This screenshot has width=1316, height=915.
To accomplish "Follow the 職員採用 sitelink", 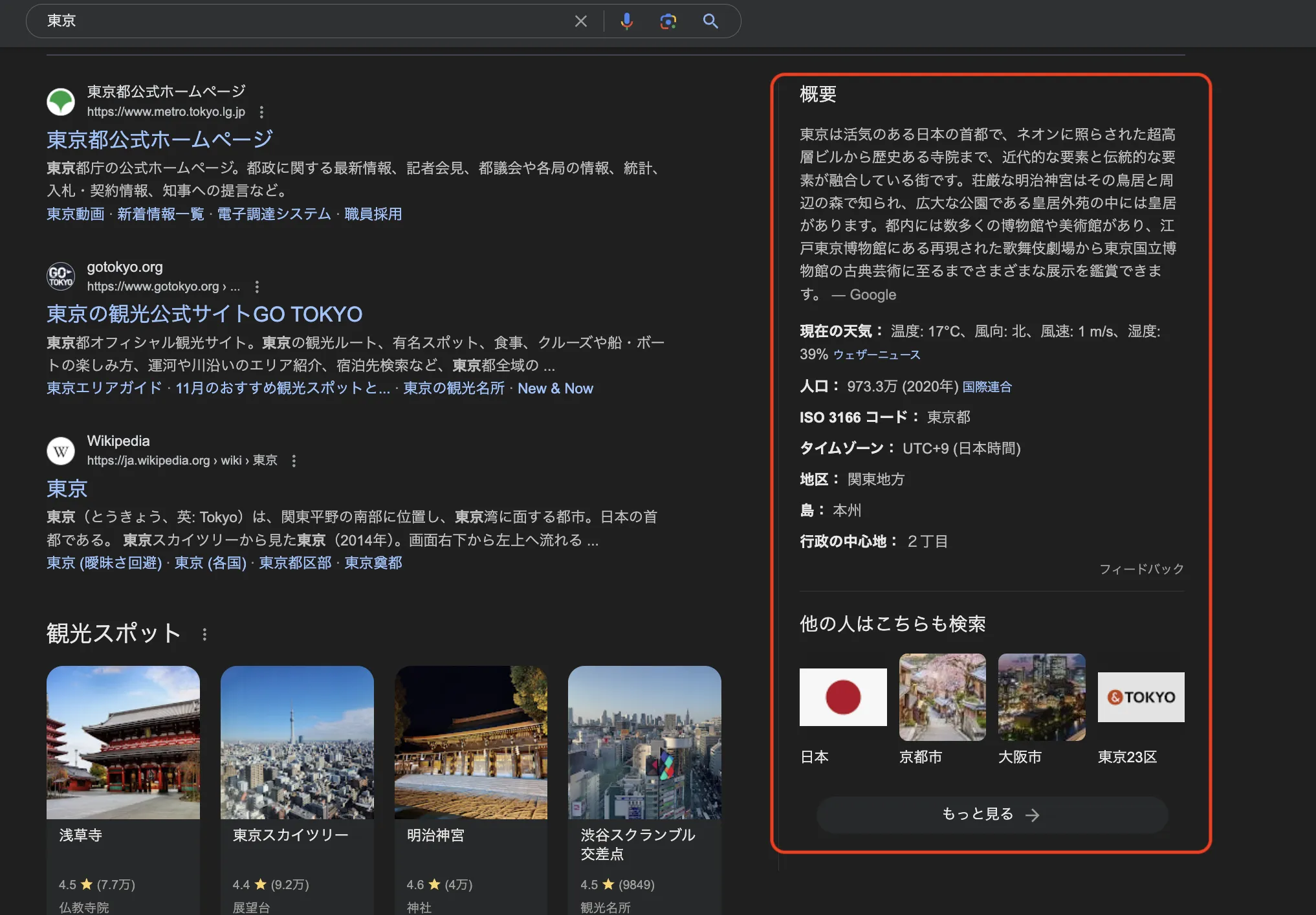I will pos(373,214).
